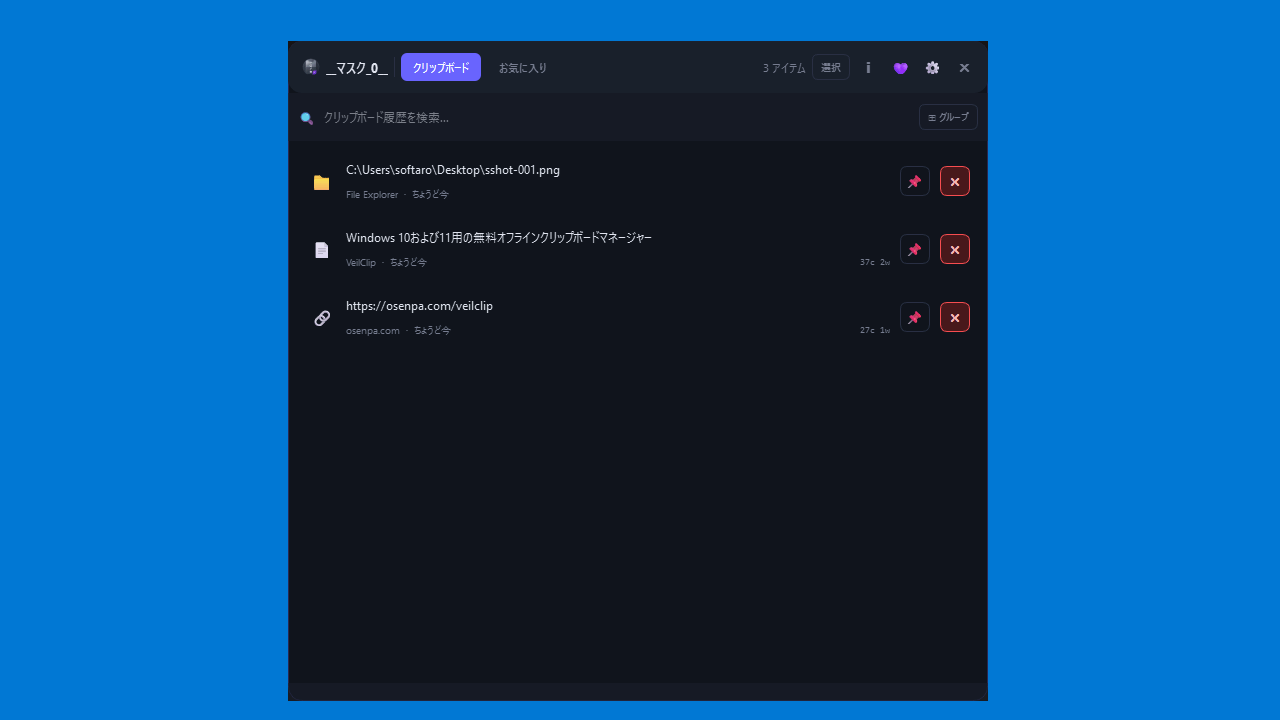The height and width of the screenshot is (720, 1280).
Task: Delete the sshot-001.png file path entry
Action: [954, 181]
